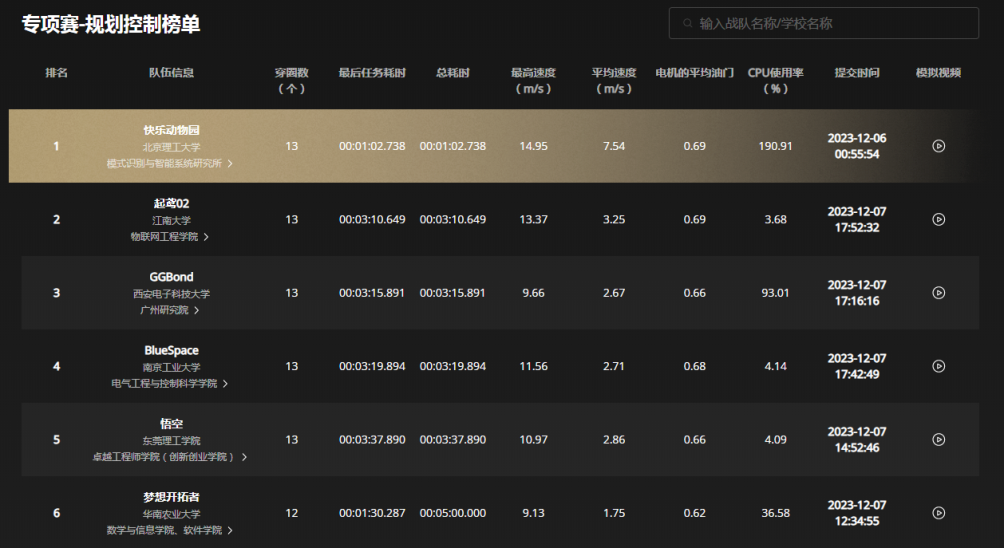Viewport: 1004px width, 548px height.
Task: Open team 快乐动物园 name link
Action: (x=171, y=130)
